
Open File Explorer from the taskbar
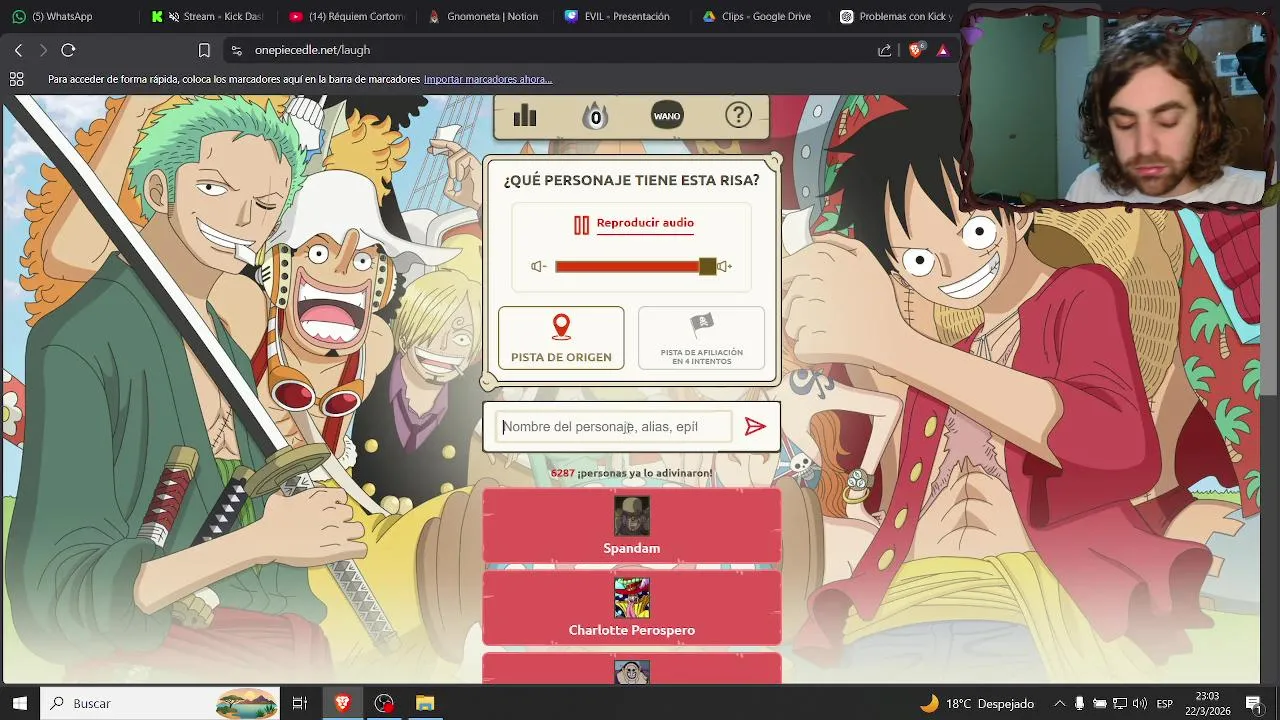(x=425, y=703)
